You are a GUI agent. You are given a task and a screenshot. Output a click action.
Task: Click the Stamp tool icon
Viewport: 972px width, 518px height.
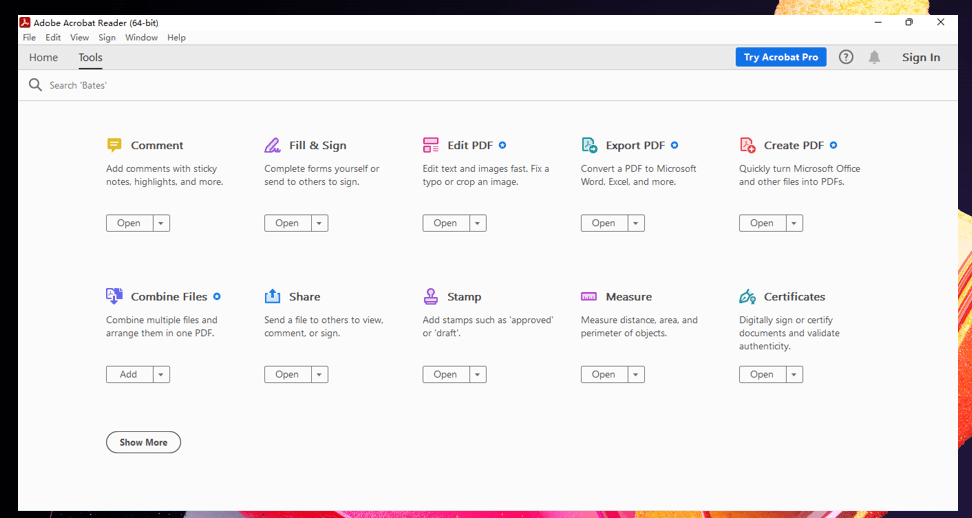tap(431, 296)
